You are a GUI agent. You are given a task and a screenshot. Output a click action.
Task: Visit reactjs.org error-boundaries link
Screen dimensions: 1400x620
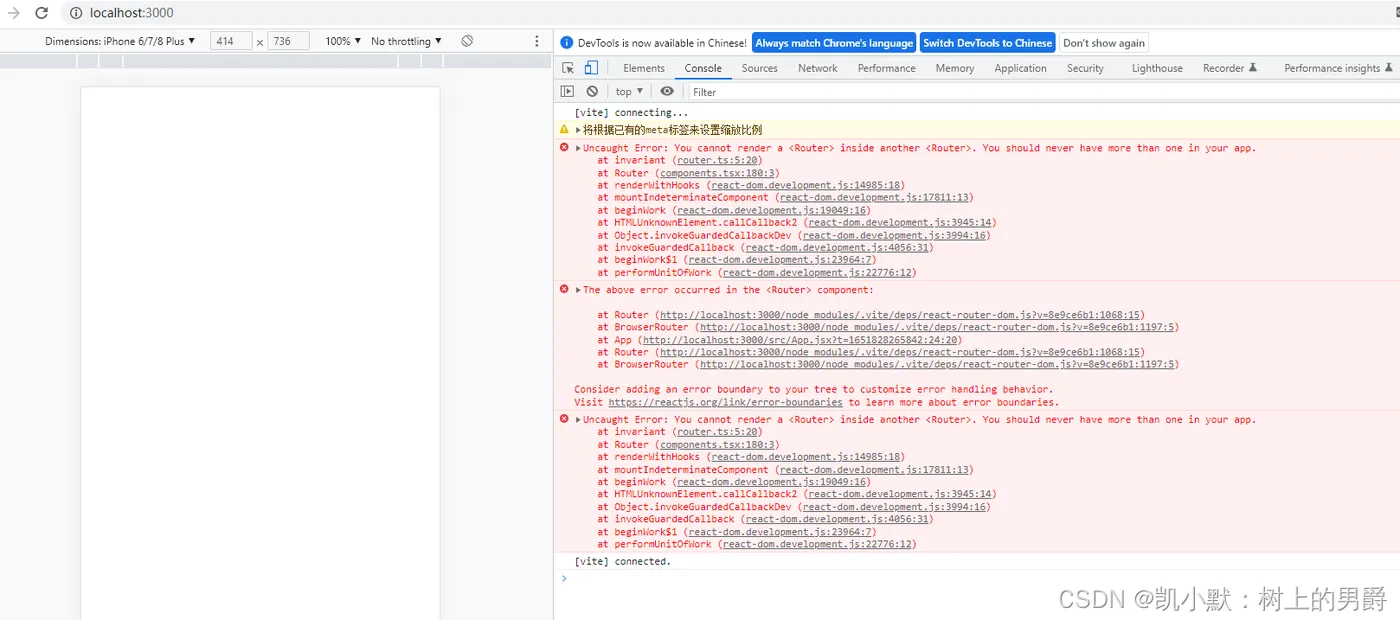click(x=725, y=402)
